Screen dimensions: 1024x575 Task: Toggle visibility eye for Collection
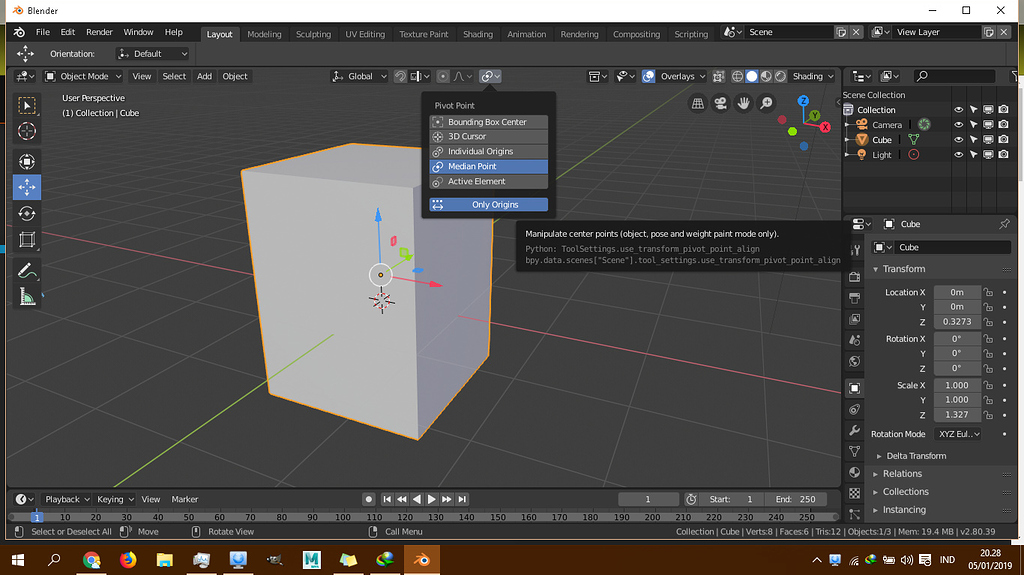point(958,110)
